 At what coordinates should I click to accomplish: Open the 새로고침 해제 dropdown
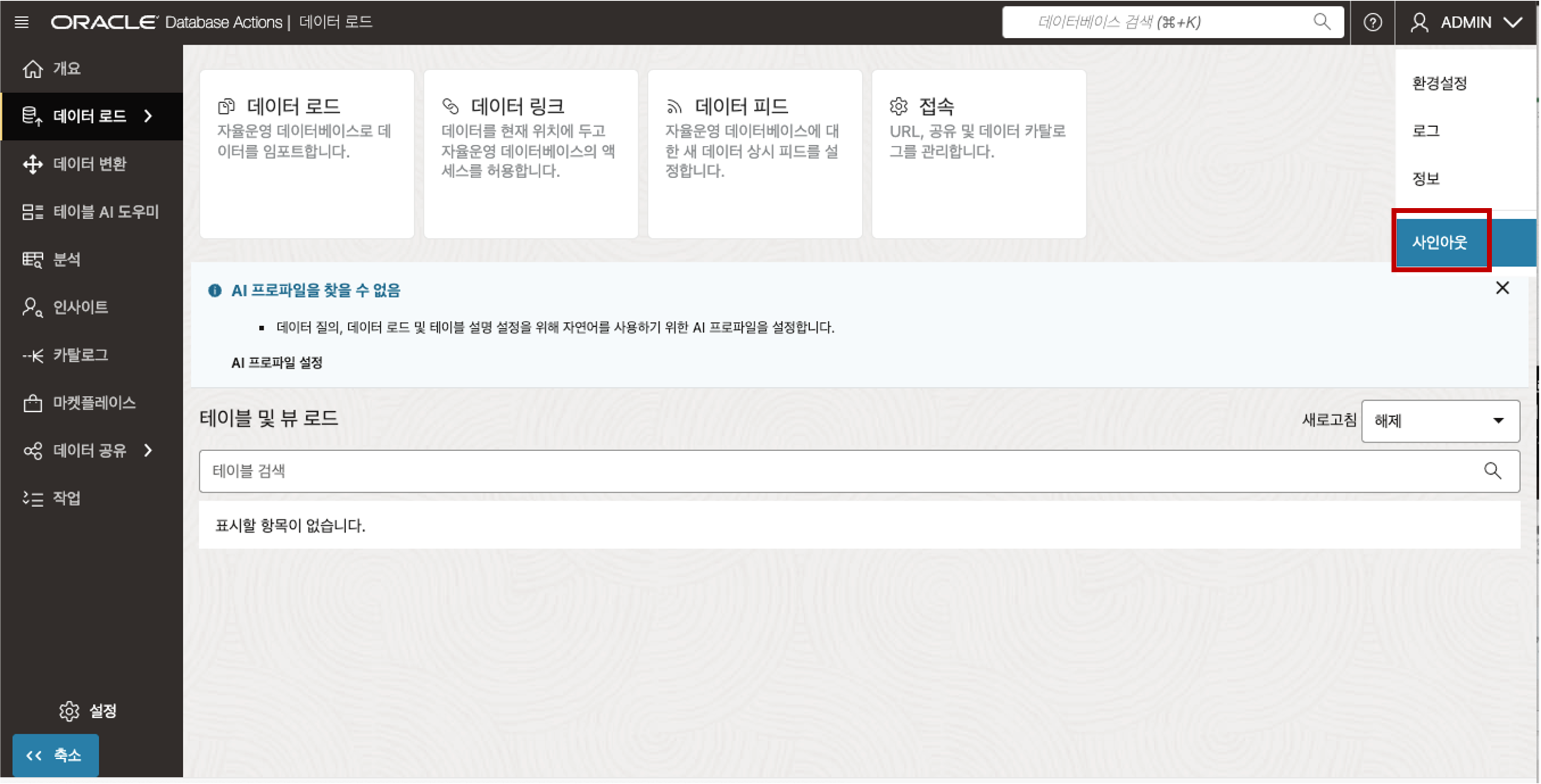(1440, 421)
